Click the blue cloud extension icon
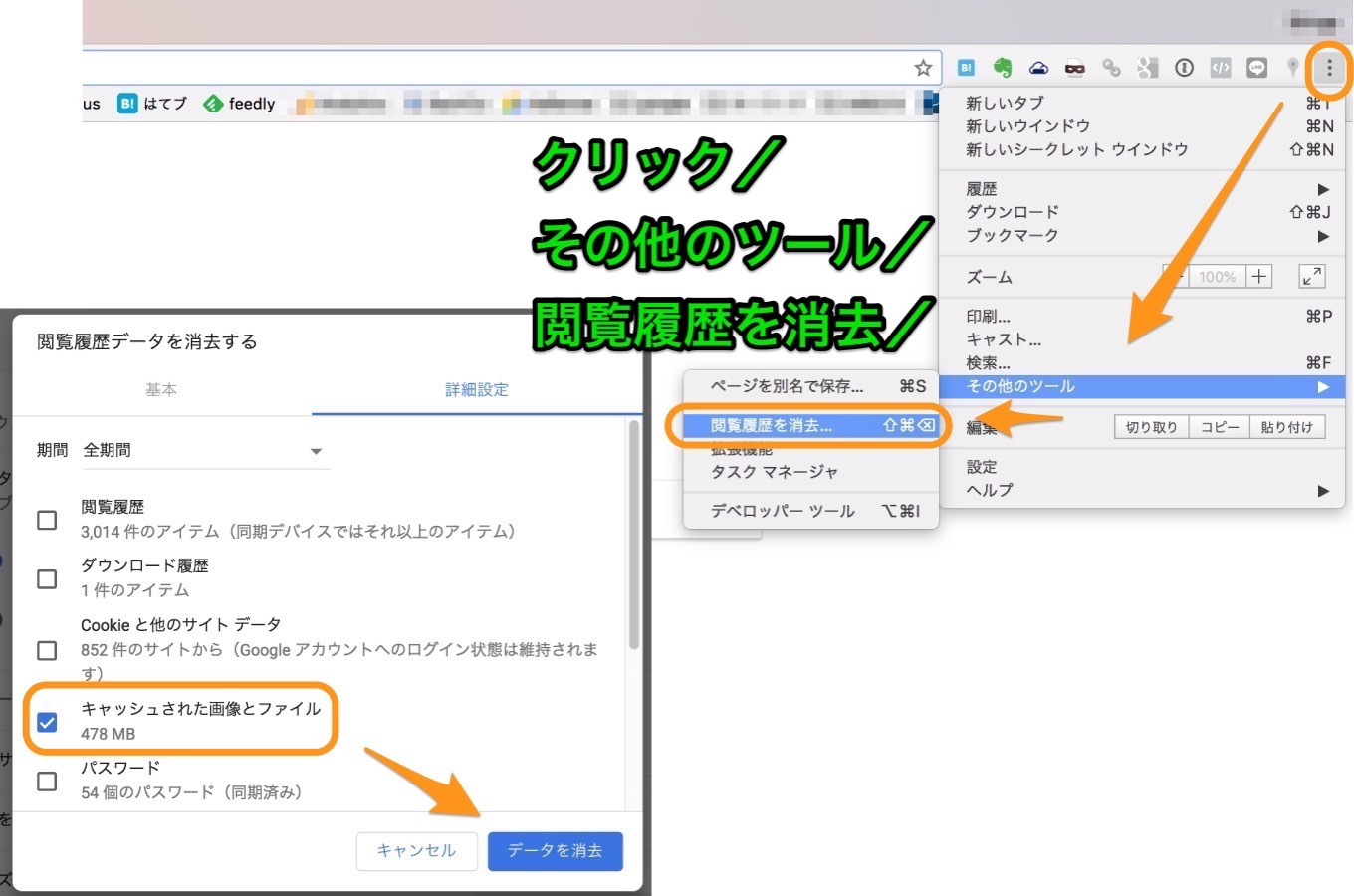Image resolution: width=1354 pixels, height=896 pixels. [x=1038, y=68]
